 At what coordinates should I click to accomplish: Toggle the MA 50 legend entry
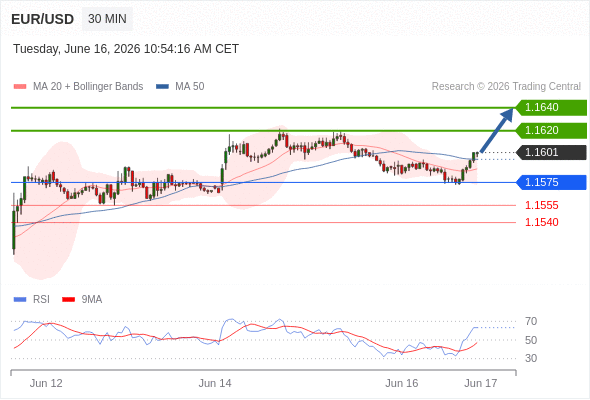tap(180, 87)
